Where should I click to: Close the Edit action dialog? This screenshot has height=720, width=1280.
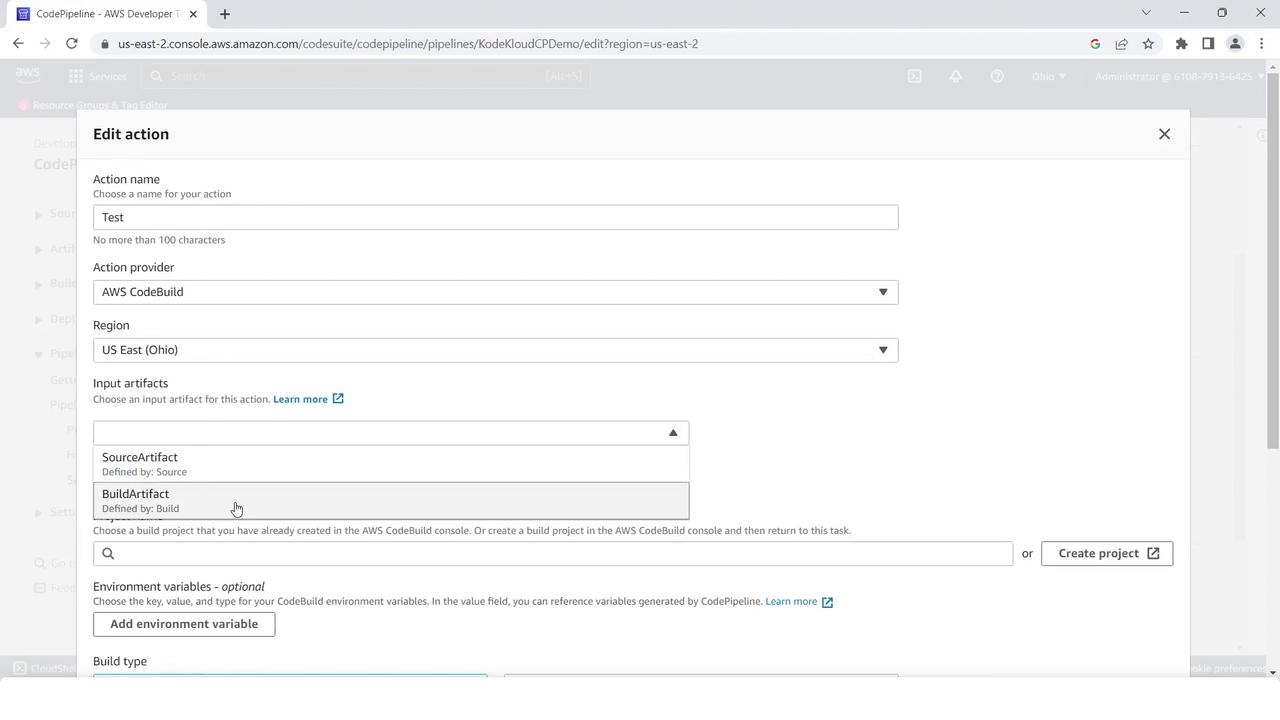(1164, 134)
